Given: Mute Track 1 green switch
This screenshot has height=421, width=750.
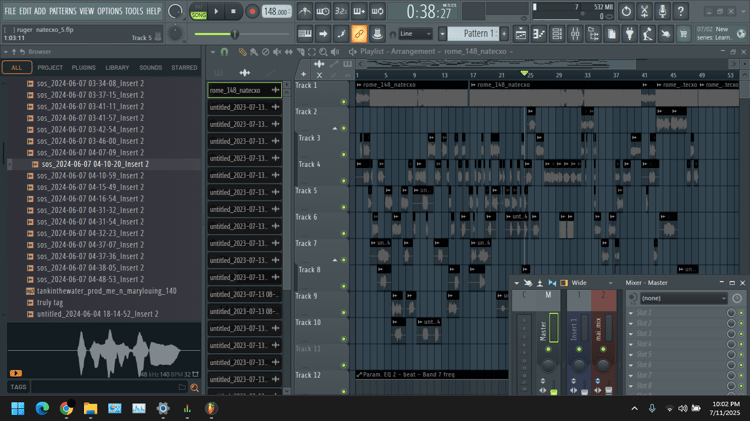Looking at the screenshot, I should point(343,102).
